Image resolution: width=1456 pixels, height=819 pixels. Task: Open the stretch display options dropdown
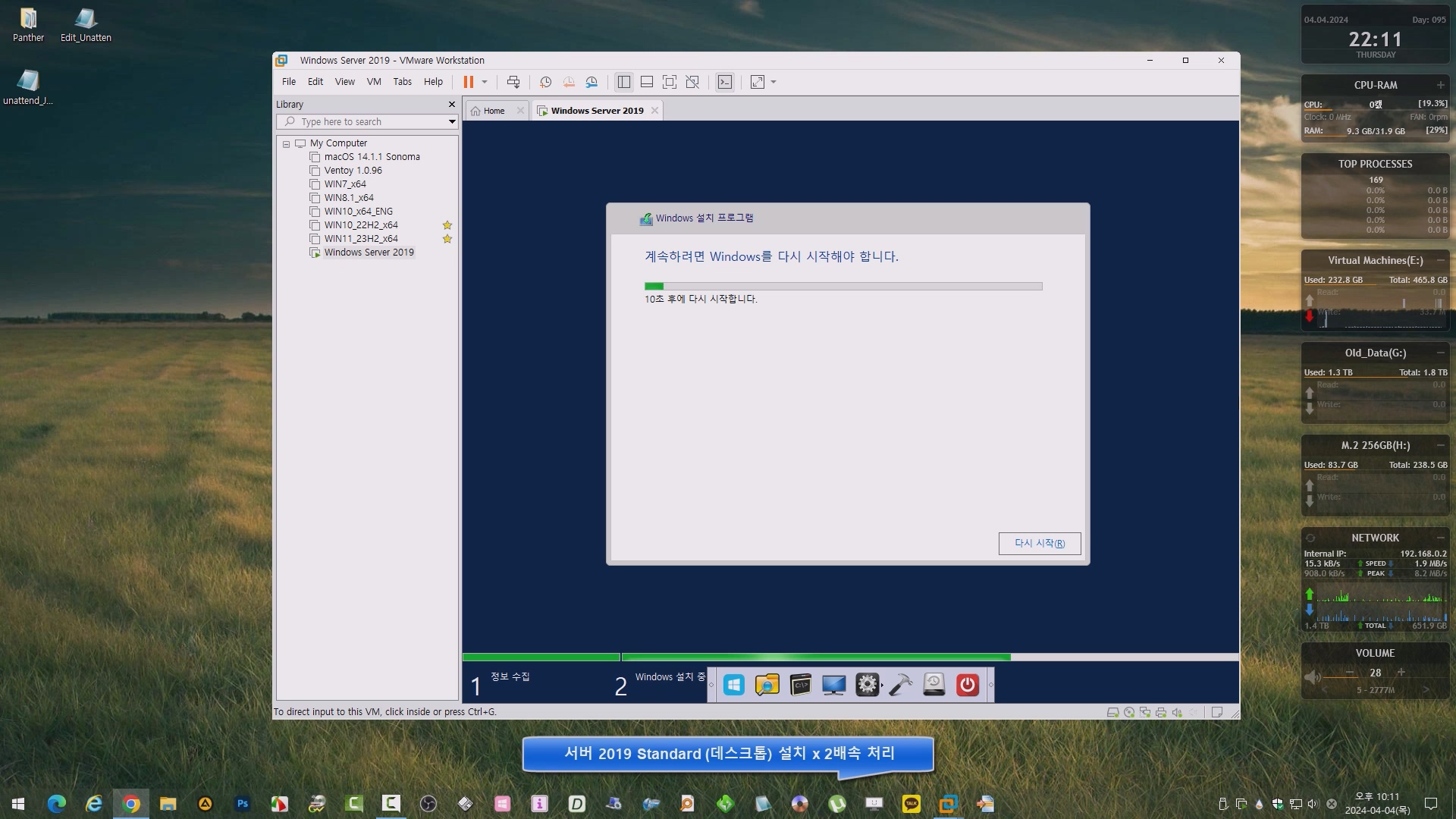tap(773, 82)
